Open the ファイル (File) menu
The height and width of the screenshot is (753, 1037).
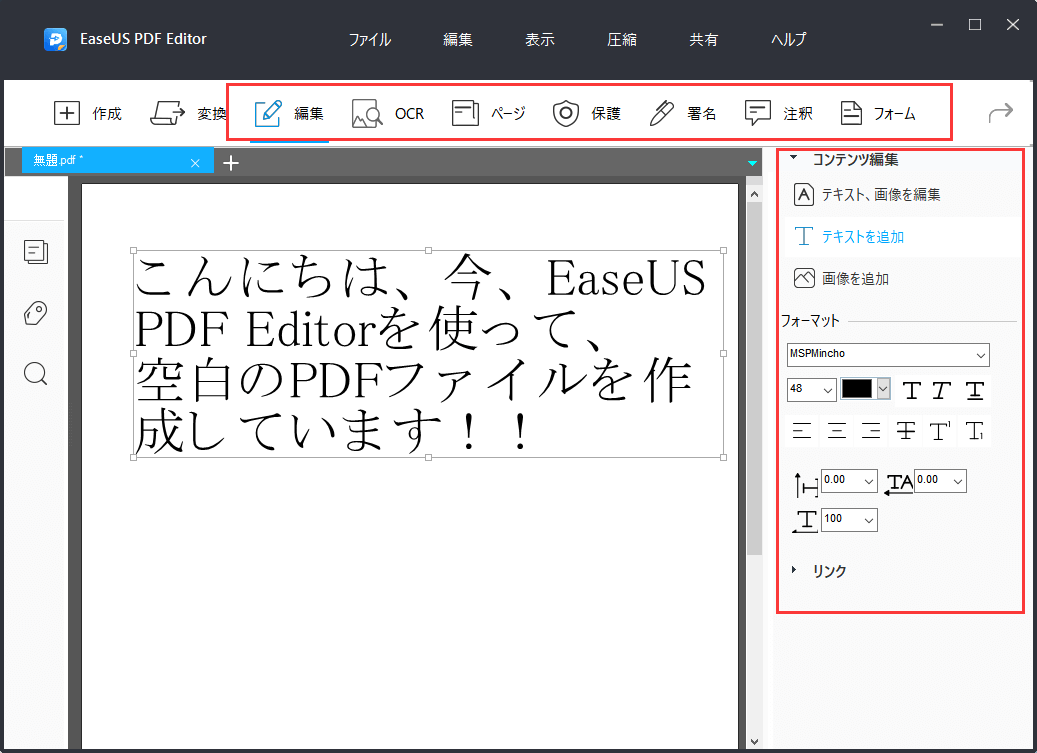coord(369,40)
